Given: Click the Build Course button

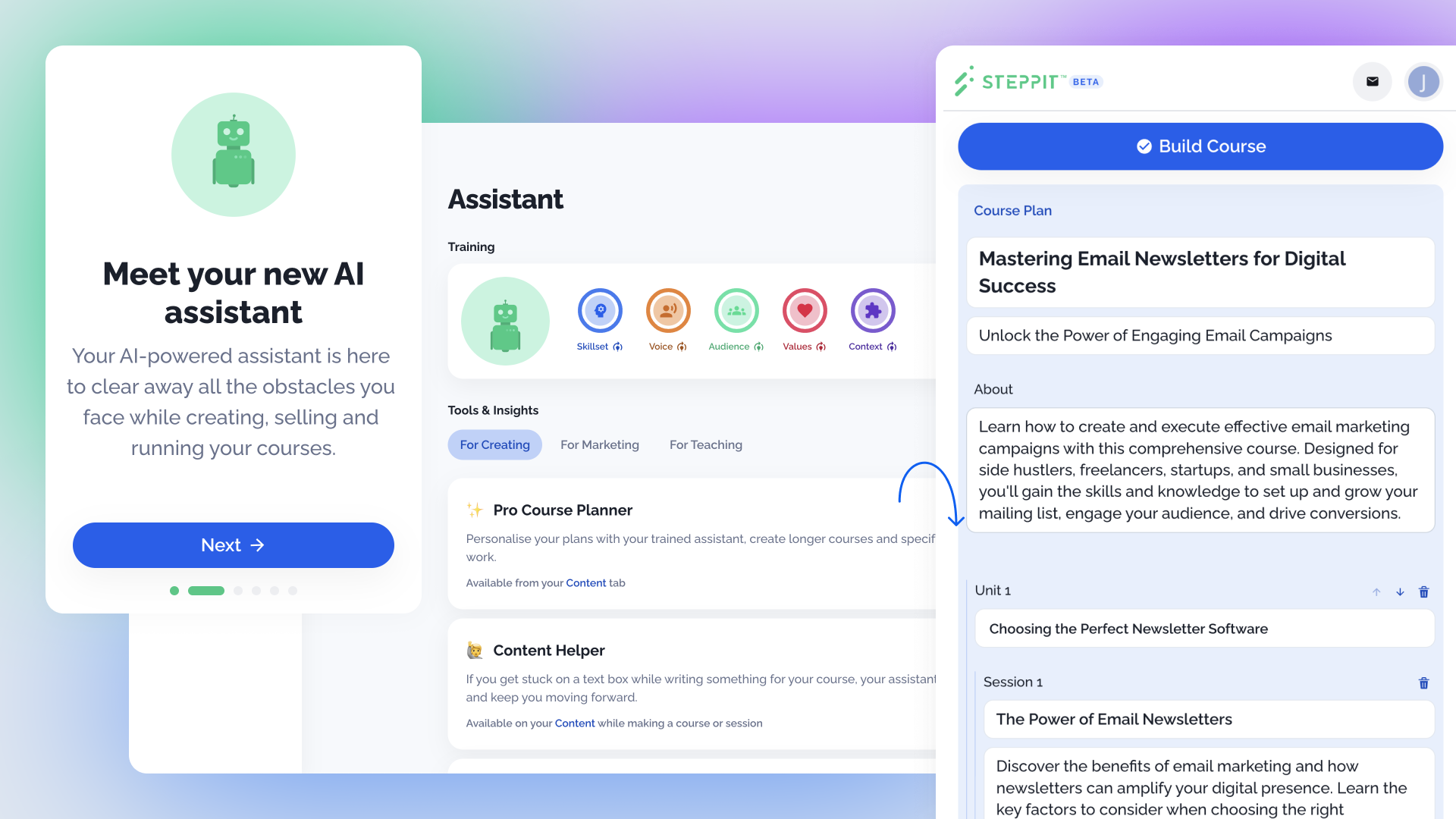Looking at the screenshot, I should 1200,146.
